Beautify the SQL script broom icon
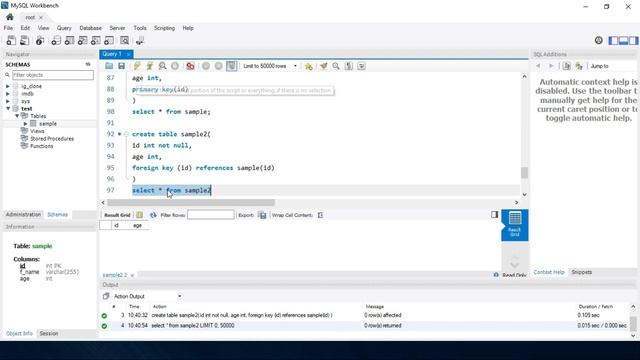 (x=324, y=66)
